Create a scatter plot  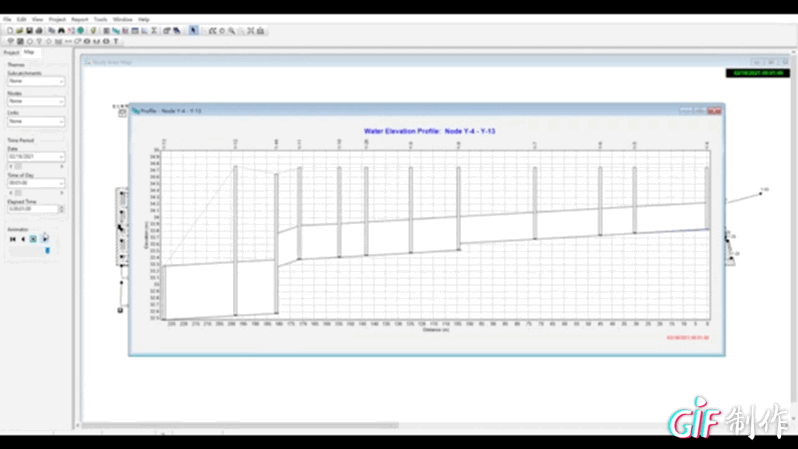click(145, 31)
